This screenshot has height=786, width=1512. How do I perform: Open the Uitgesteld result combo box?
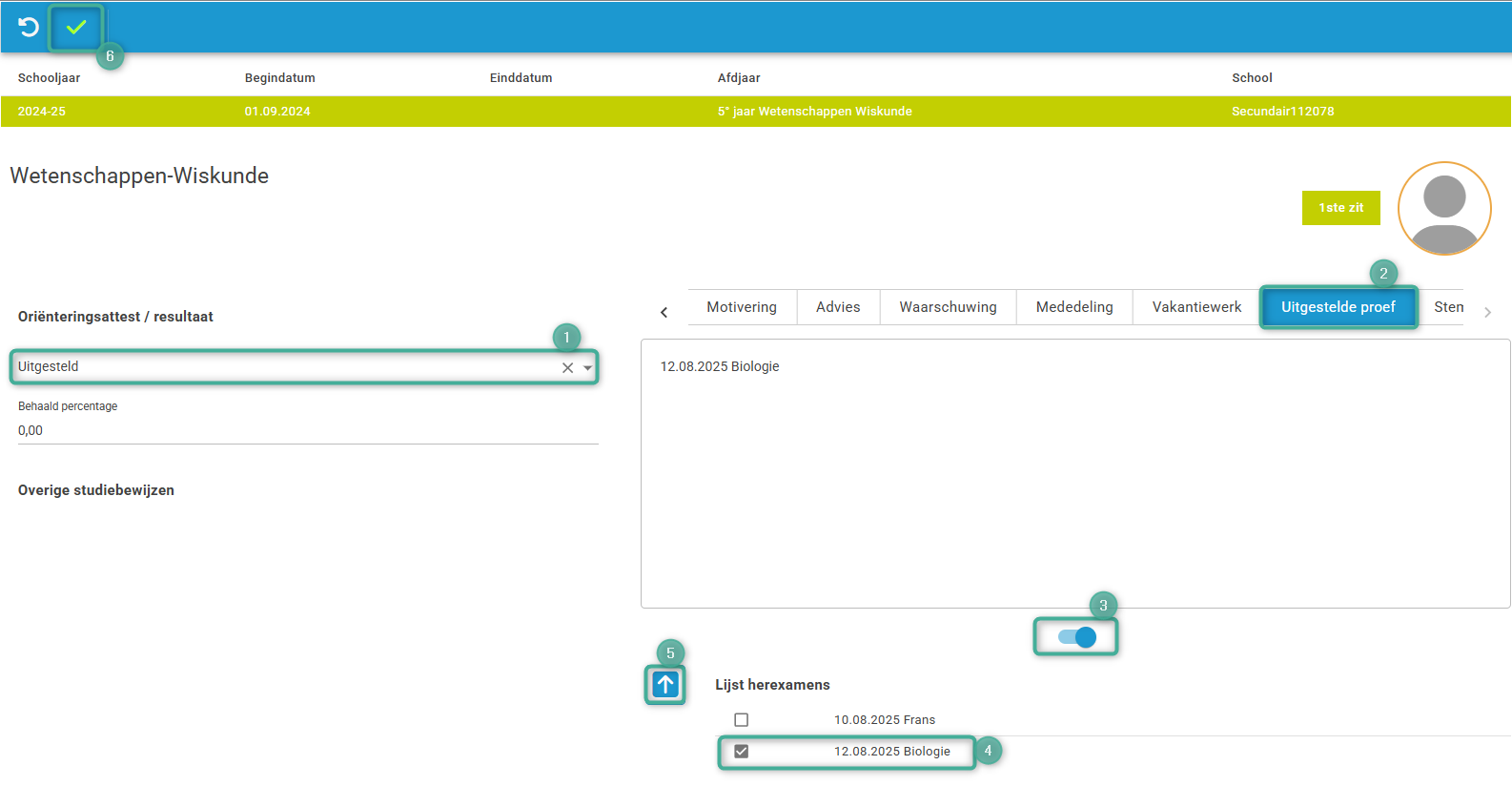point(286,367)
